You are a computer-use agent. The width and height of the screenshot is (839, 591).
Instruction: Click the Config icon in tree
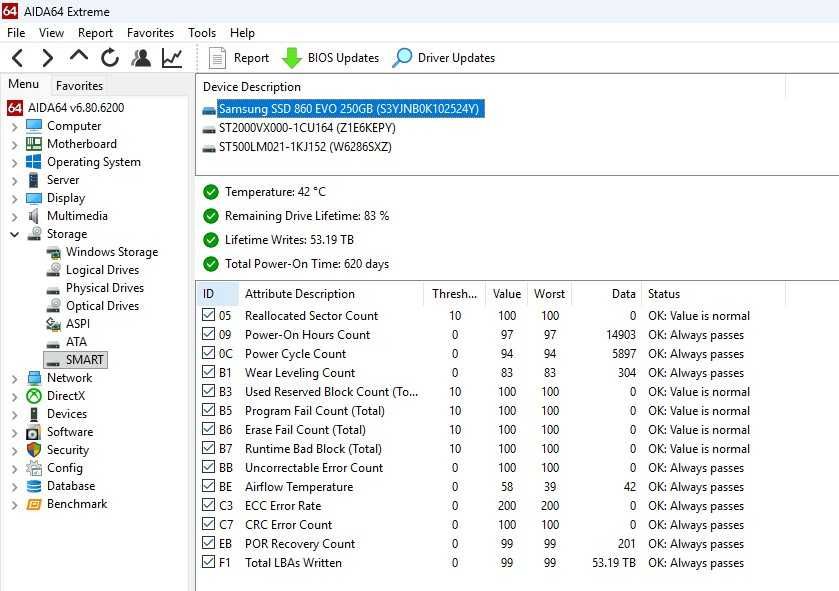click(34, 468)
